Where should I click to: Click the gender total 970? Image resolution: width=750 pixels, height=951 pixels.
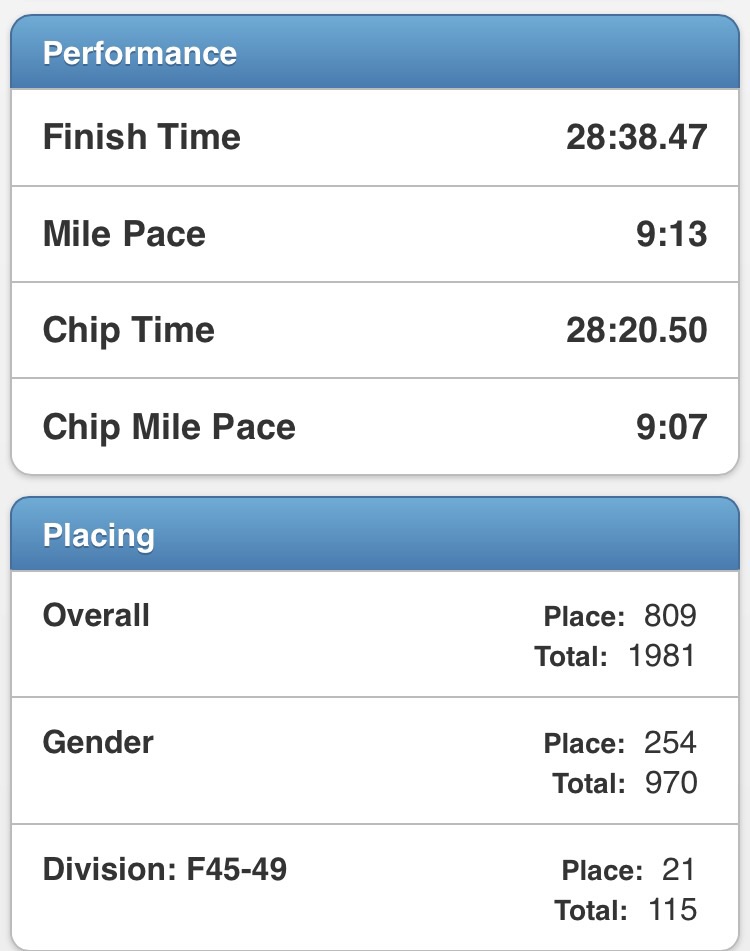pos(670,783)
